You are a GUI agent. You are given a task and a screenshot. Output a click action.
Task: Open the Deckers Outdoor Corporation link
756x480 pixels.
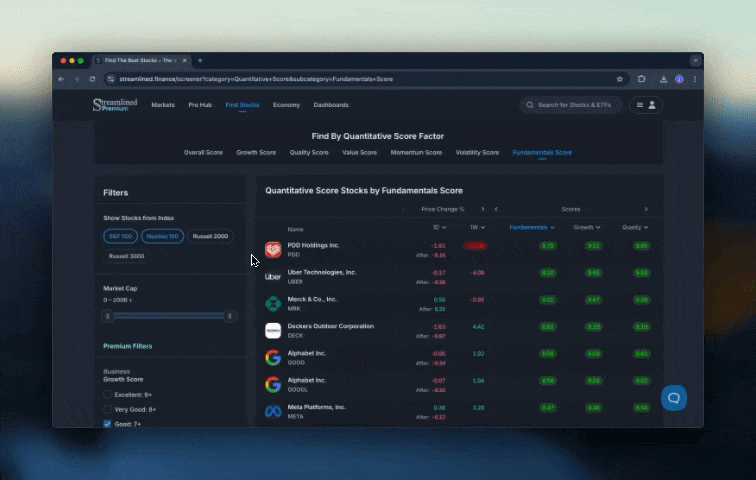point(331,326)
